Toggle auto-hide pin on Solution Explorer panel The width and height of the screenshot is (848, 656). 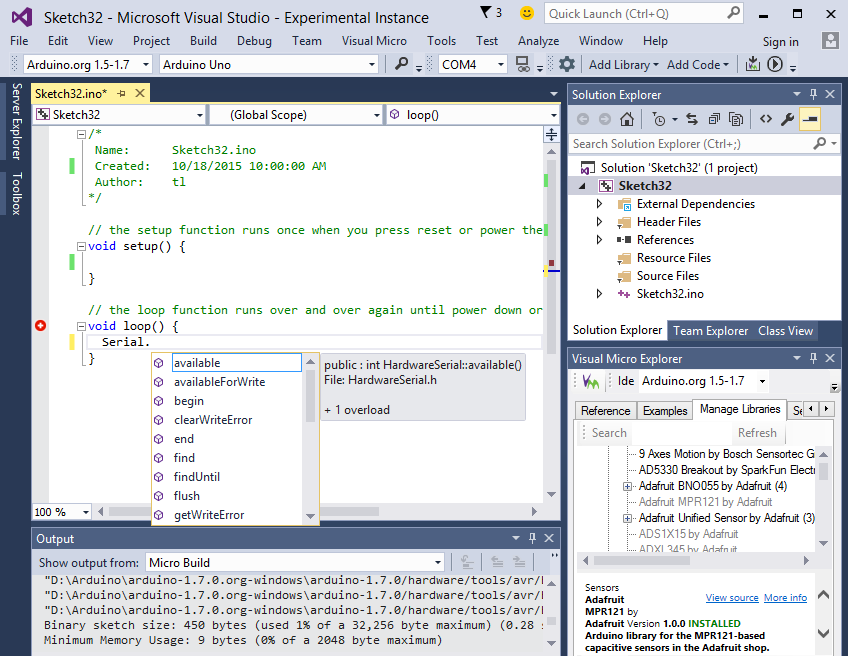(813, 94)
